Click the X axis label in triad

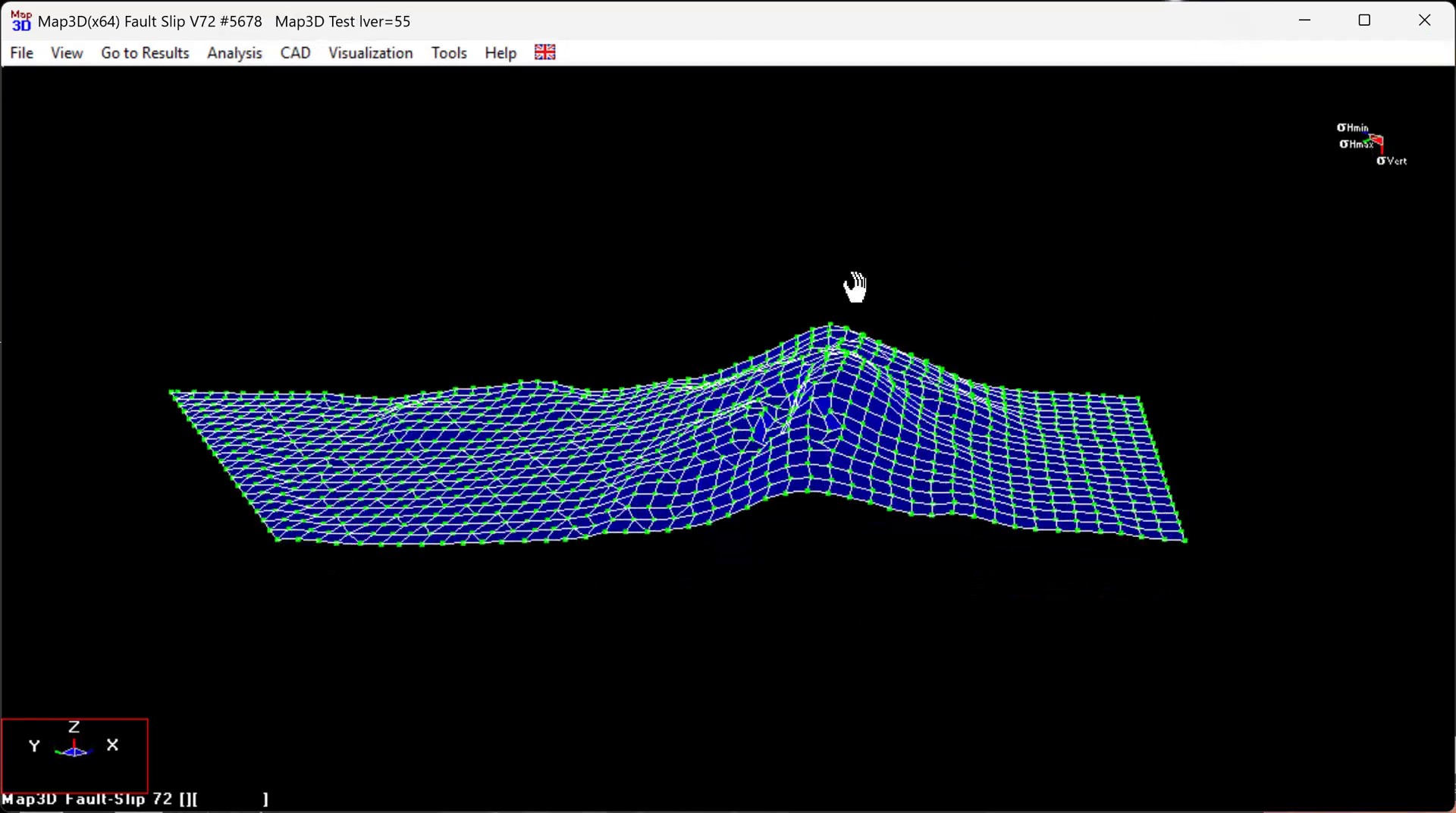click(x=112, y=745)
